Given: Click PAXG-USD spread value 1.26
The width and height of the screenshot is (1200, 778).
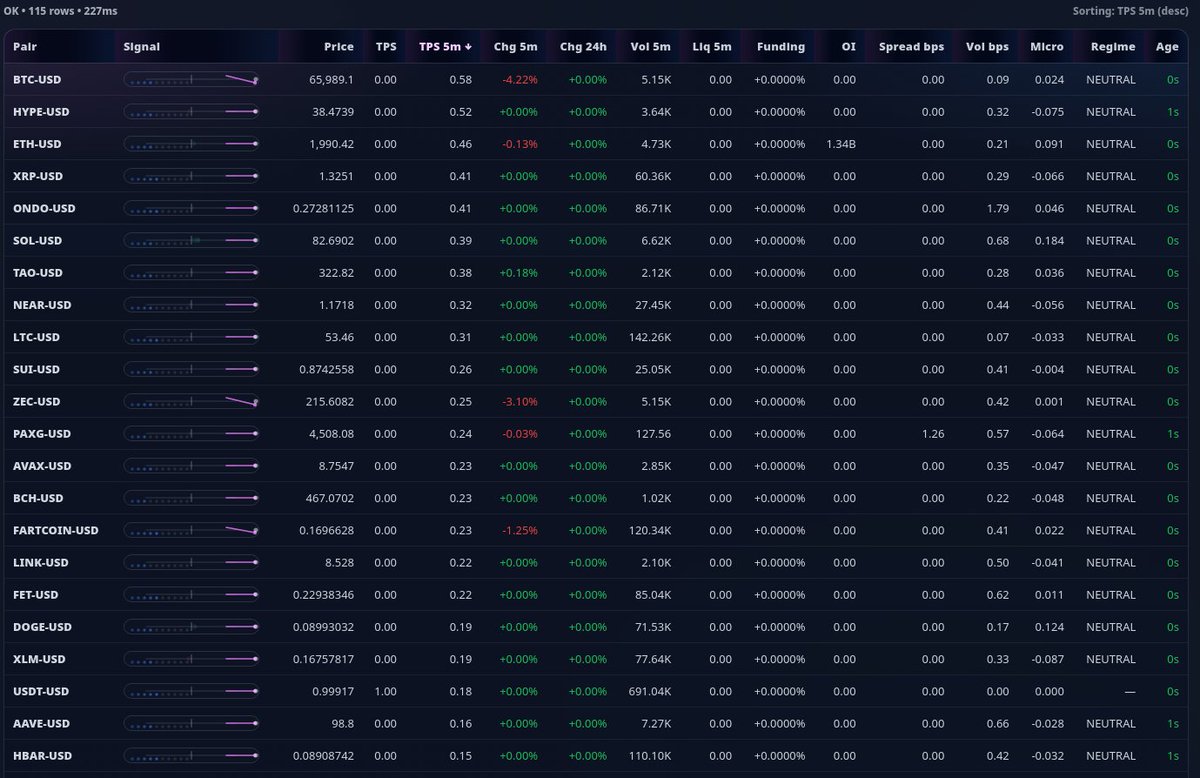Looking at the screenshot, I should (x=933, y=434).
